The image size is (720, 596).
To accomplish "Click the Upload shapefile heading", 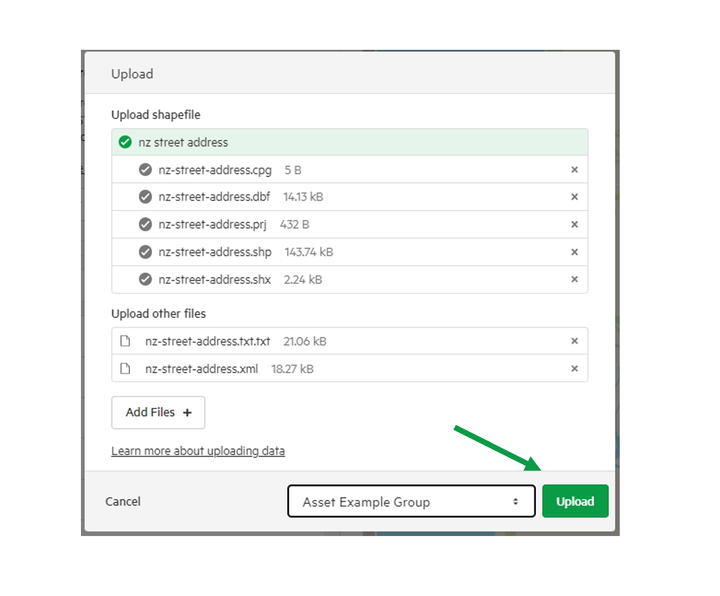I will [156, 115].
